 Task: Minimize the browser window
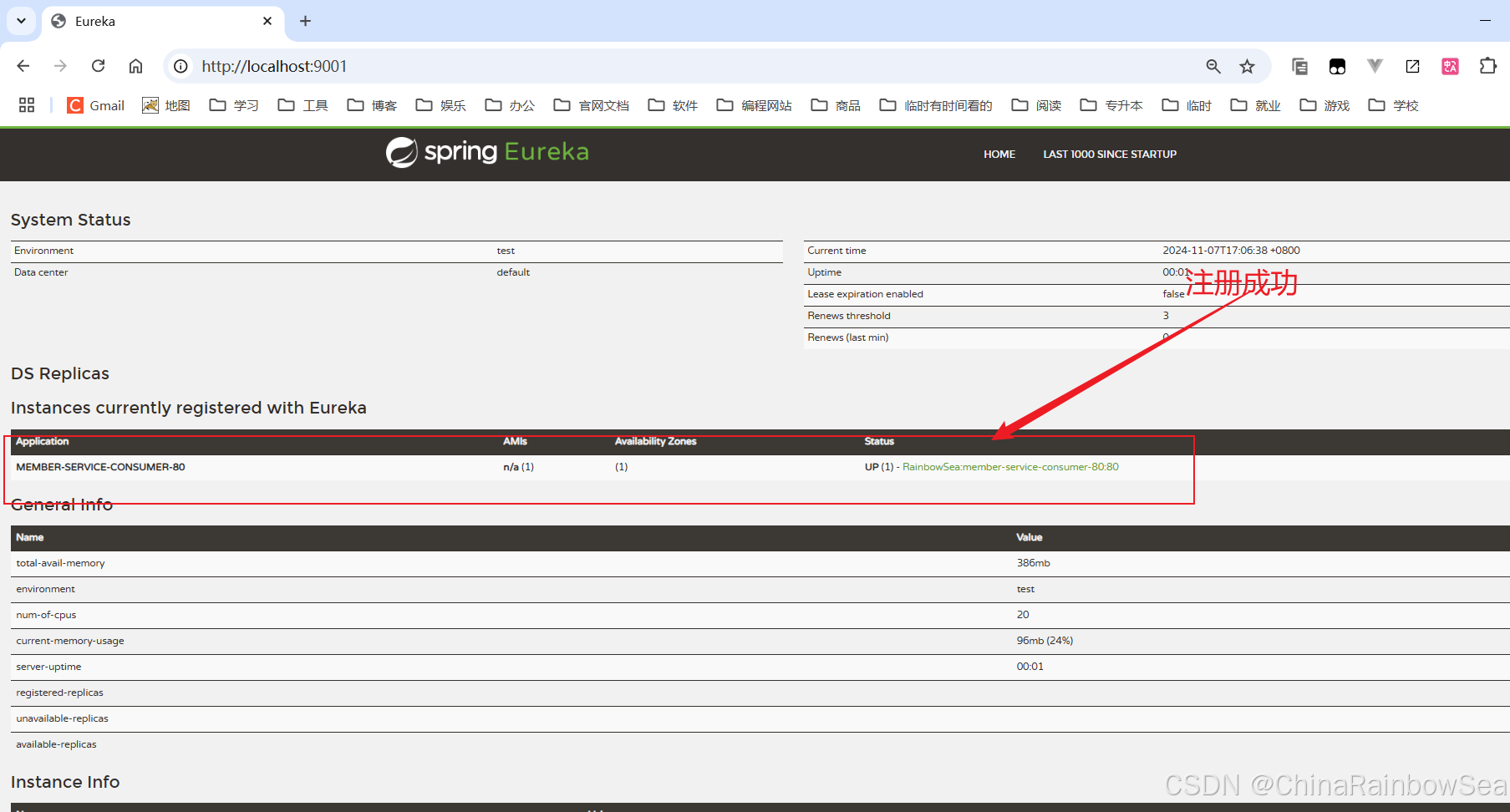click(1485, 21)
